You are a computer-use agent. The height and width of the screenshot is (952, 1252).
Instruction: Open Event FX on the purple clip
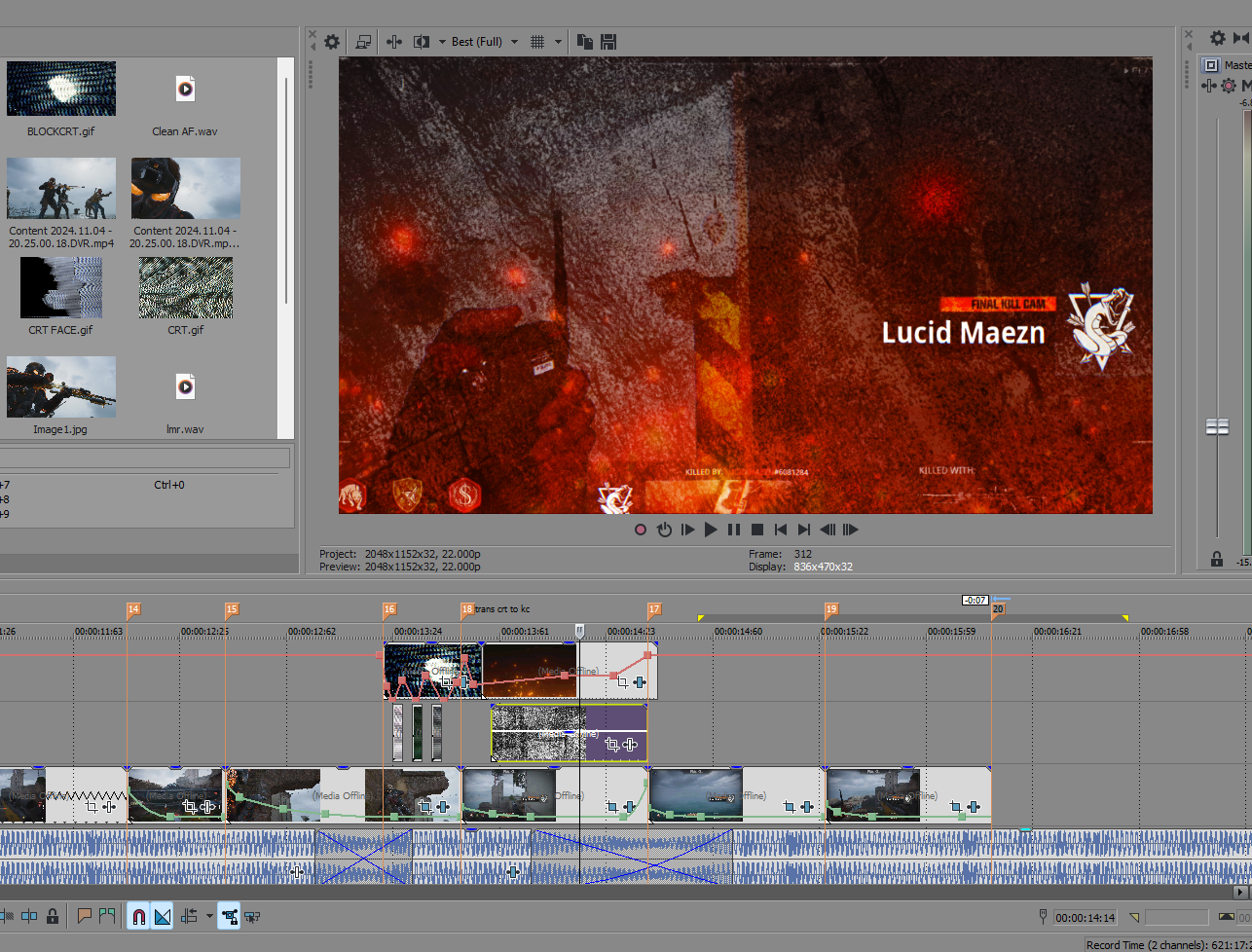[629, 745]
